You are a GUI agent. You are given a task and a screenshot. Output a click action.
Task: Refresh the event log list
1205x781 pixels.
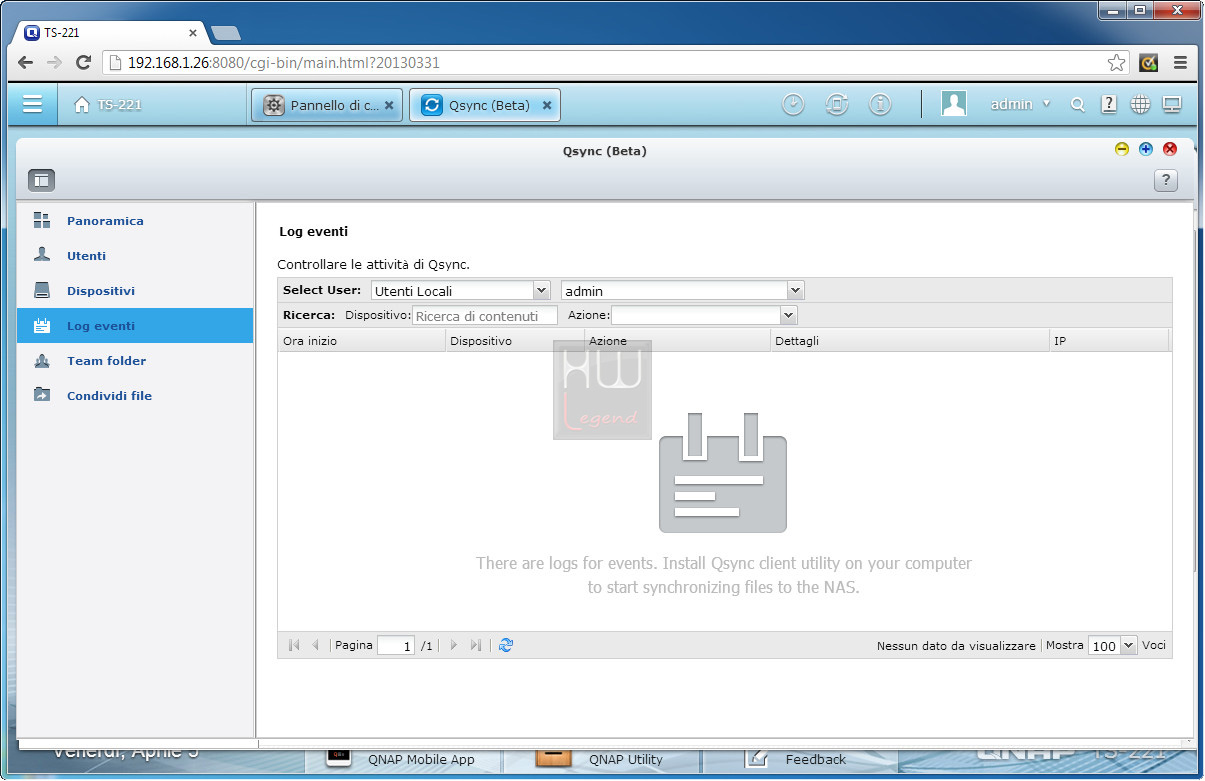tap(505, 646)
